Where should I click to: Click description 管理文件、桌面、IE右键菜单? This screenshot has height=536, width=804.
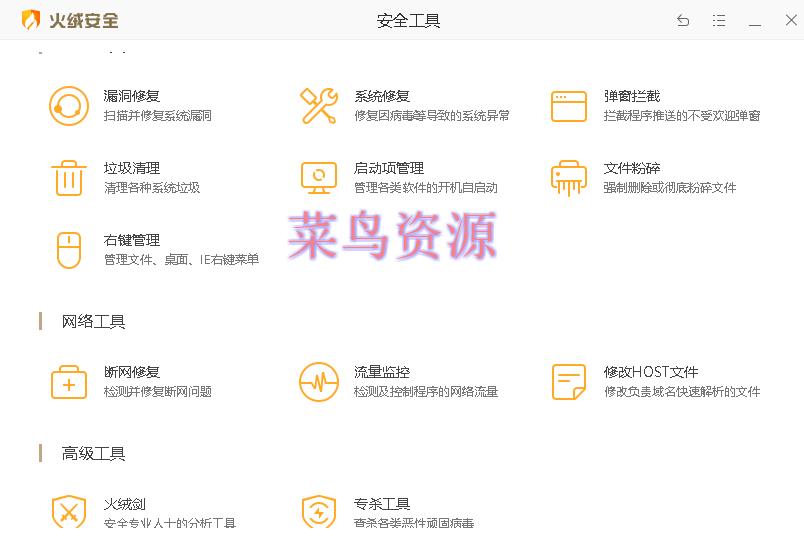(x=181, y=260)
